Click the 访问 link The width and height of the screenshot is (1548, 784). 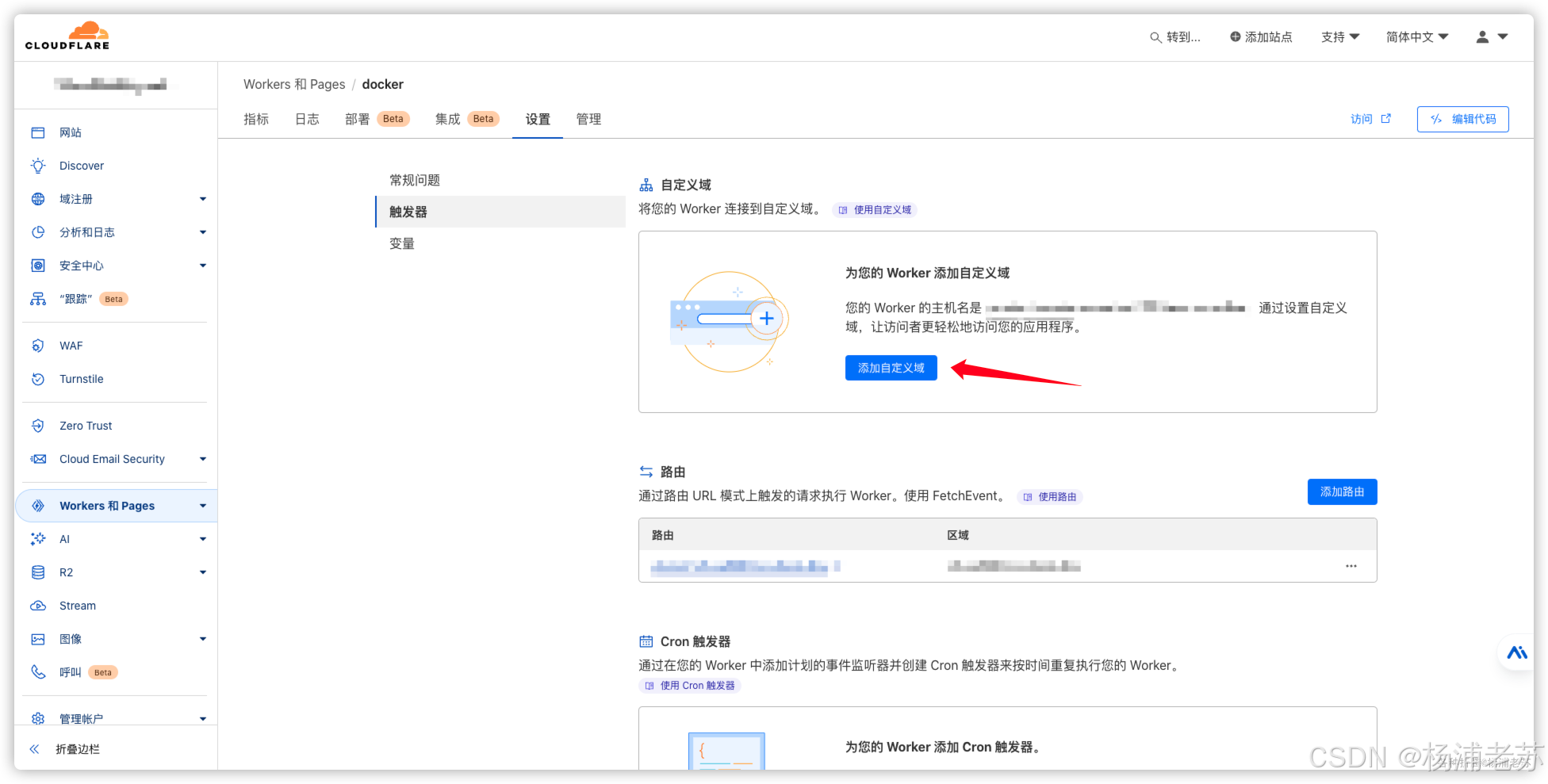(1362, 119)
